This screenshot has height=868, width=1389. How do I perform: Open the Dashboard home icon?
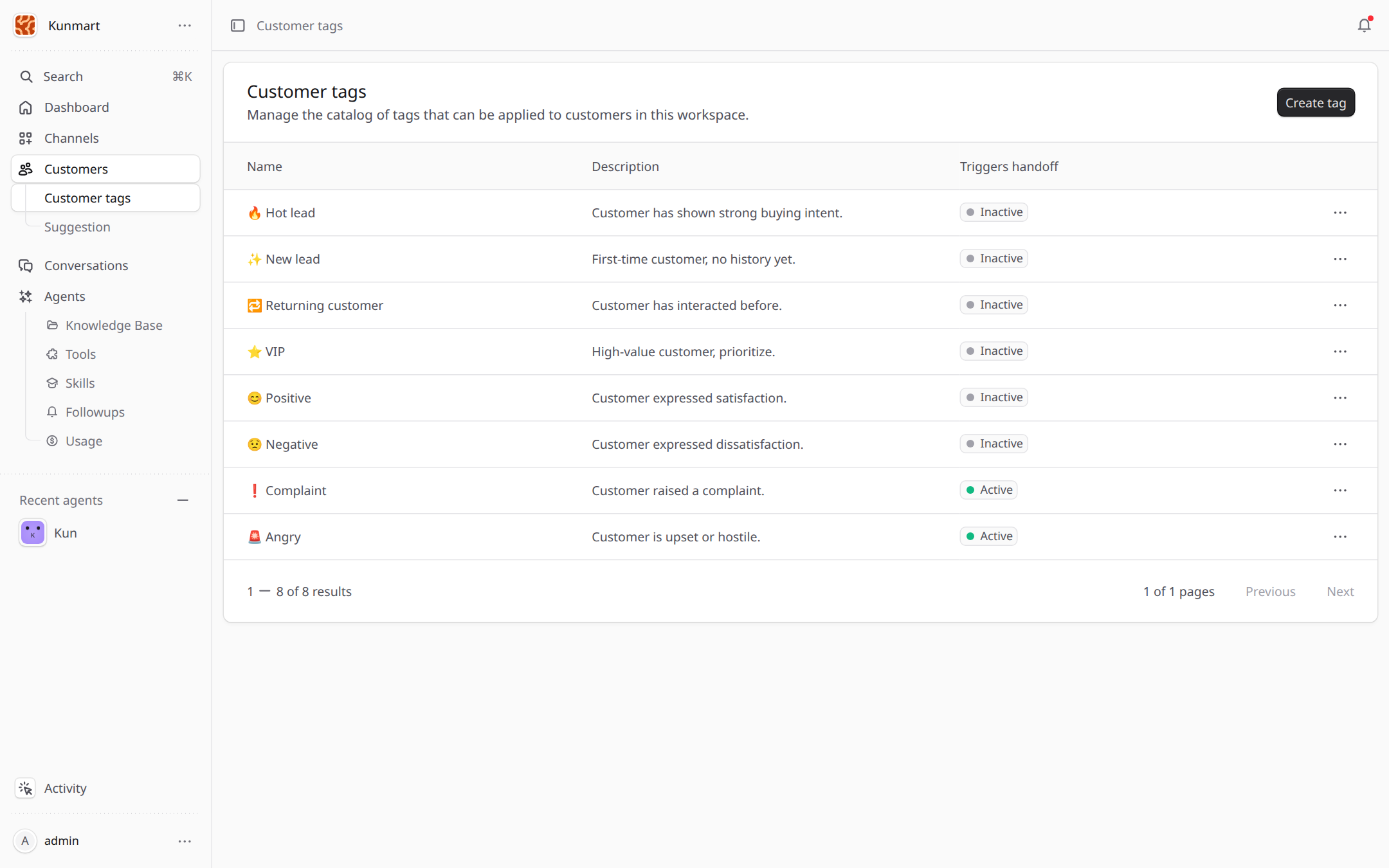click(x=26, y=107)
